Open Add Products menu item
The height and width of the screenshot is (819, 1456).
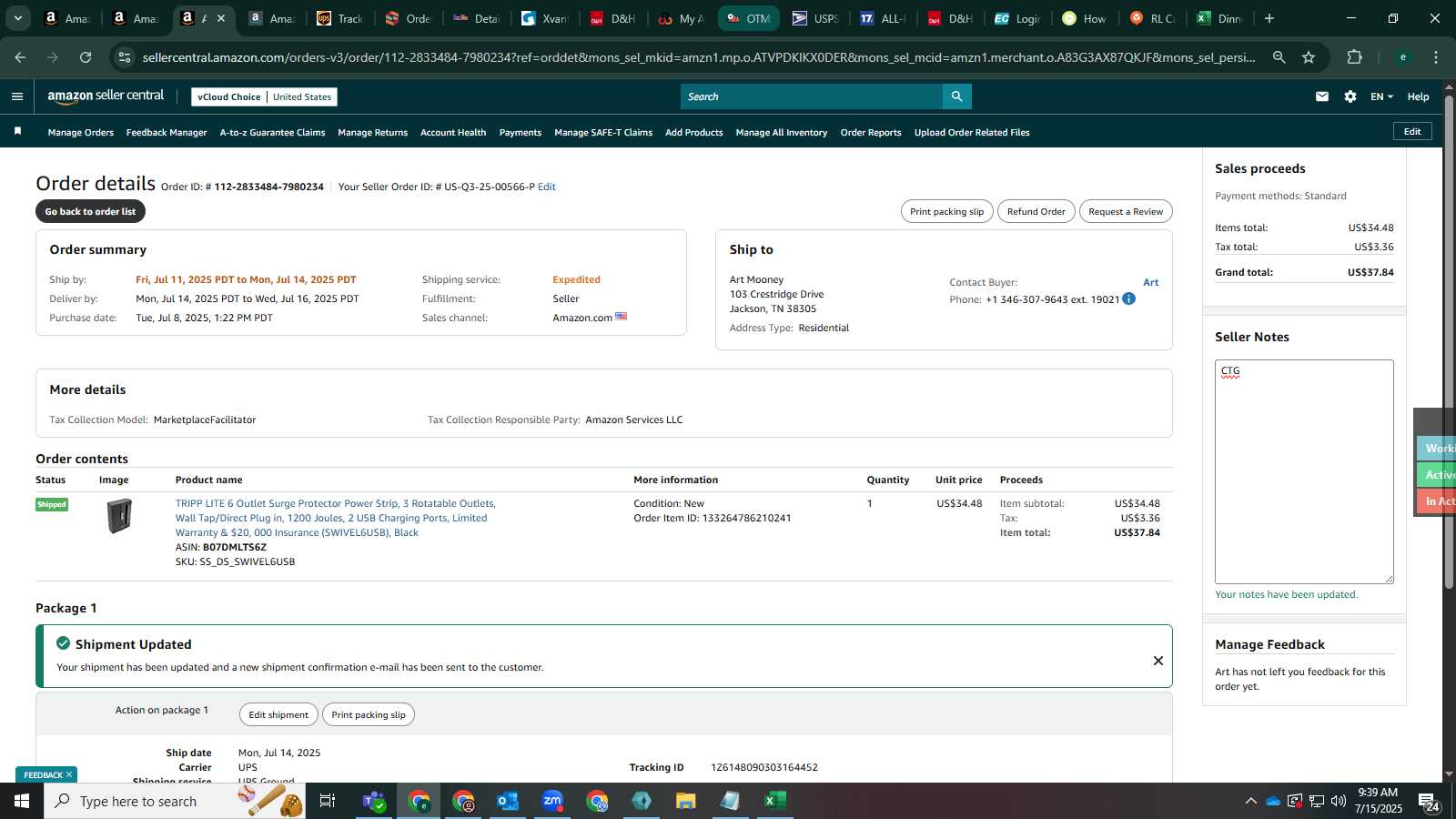pyautogui.click(x=693, y=132)
